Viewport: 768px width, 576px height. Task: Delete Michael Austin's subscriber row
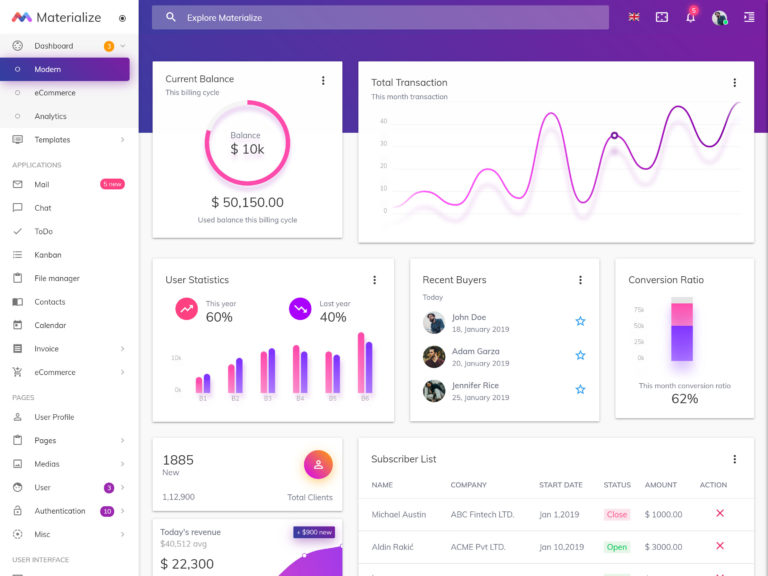click(x=720, y=513)
